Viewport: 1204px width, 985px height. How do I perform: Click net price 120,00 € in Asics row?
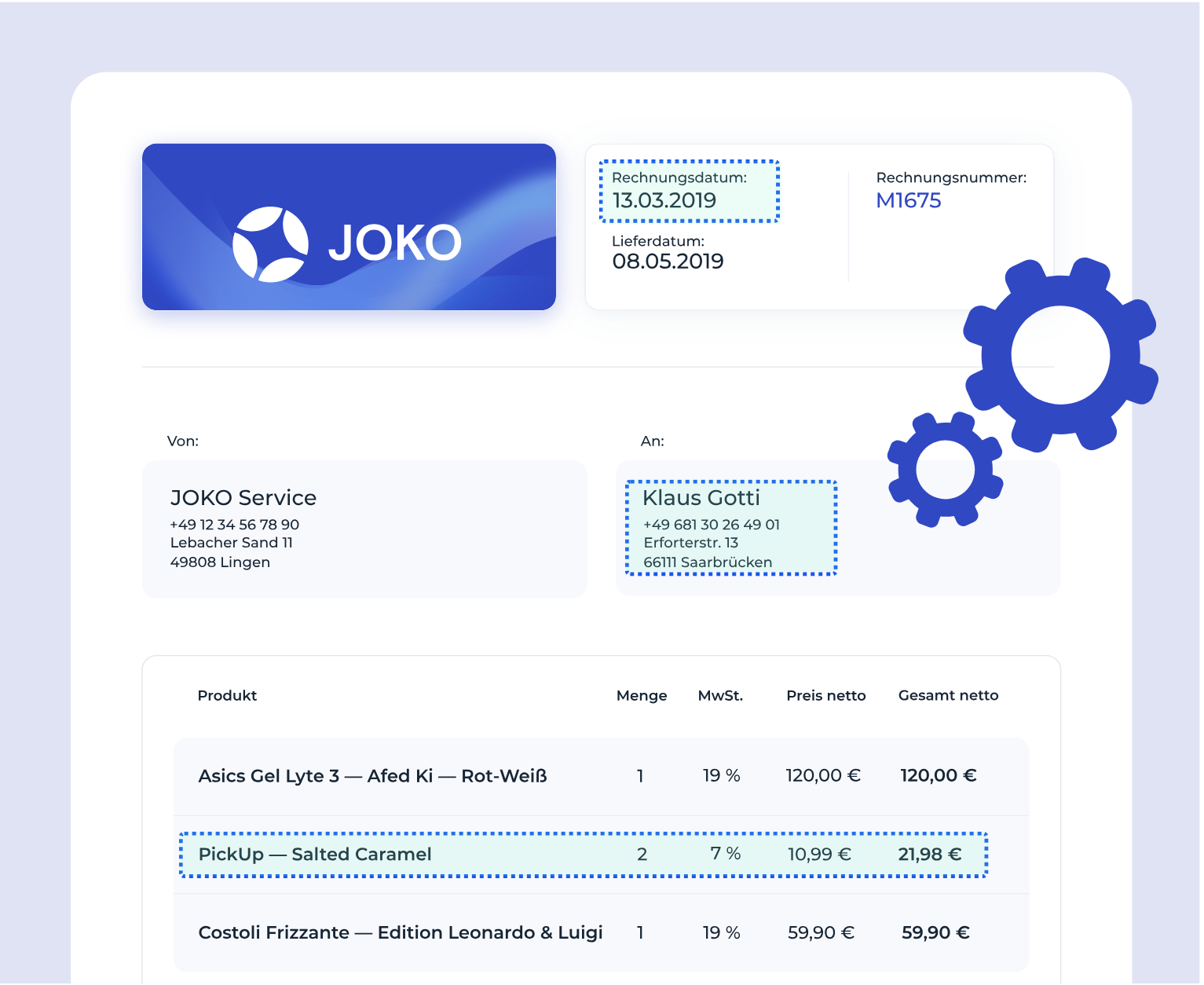point(823,776)
